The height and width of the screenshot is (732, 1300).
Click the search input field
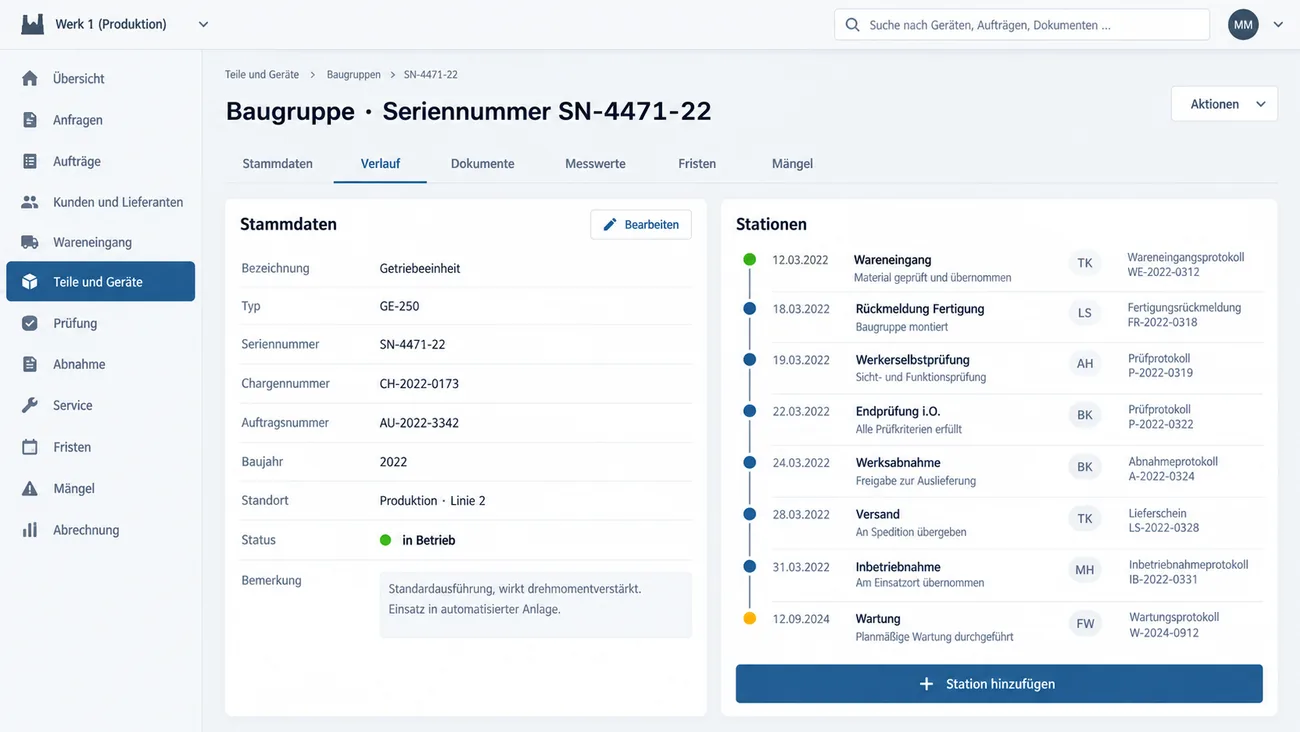tap(1022, 25)
